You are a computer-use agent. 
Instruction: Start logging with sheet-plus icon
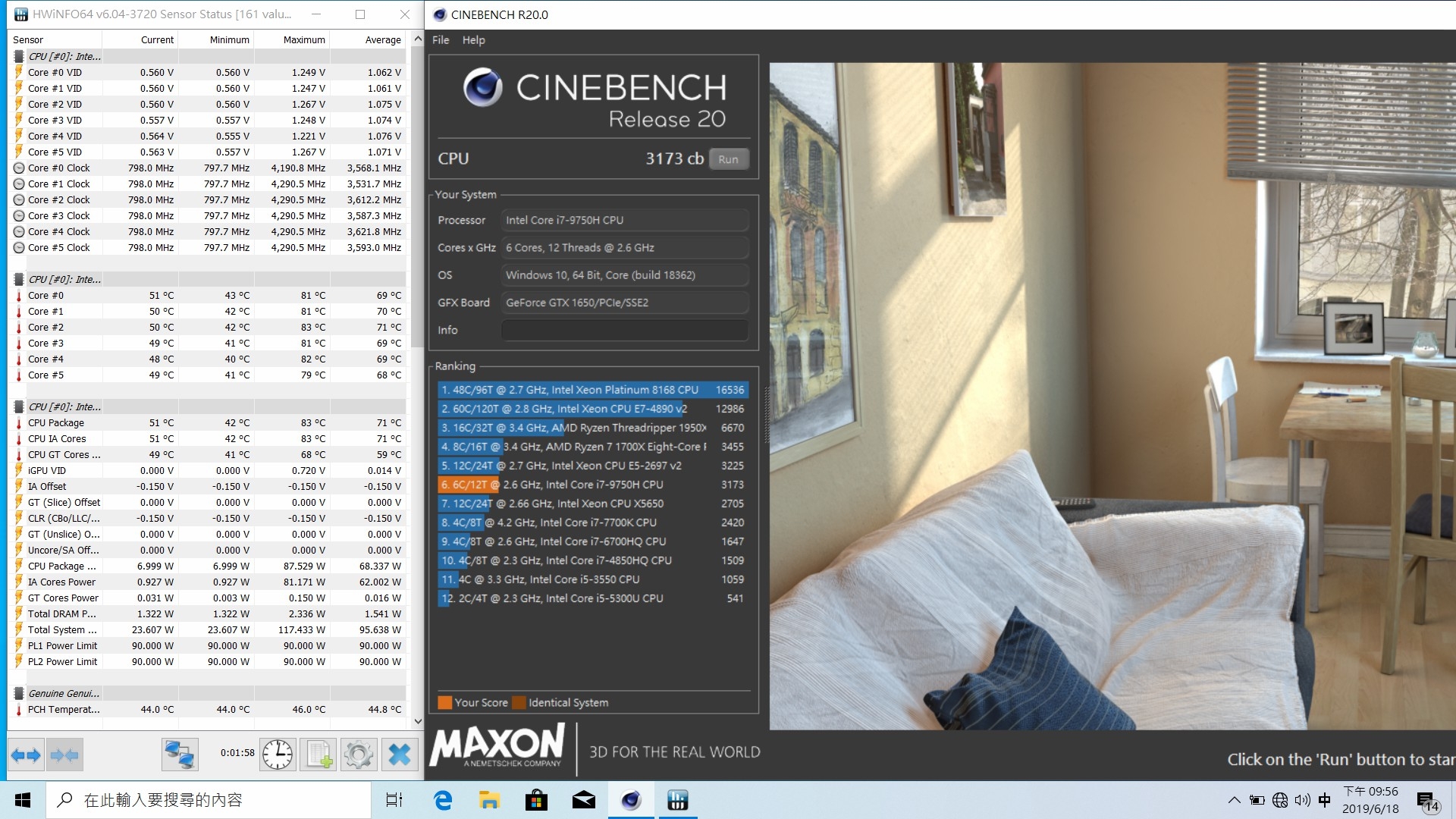click(318, 755)
